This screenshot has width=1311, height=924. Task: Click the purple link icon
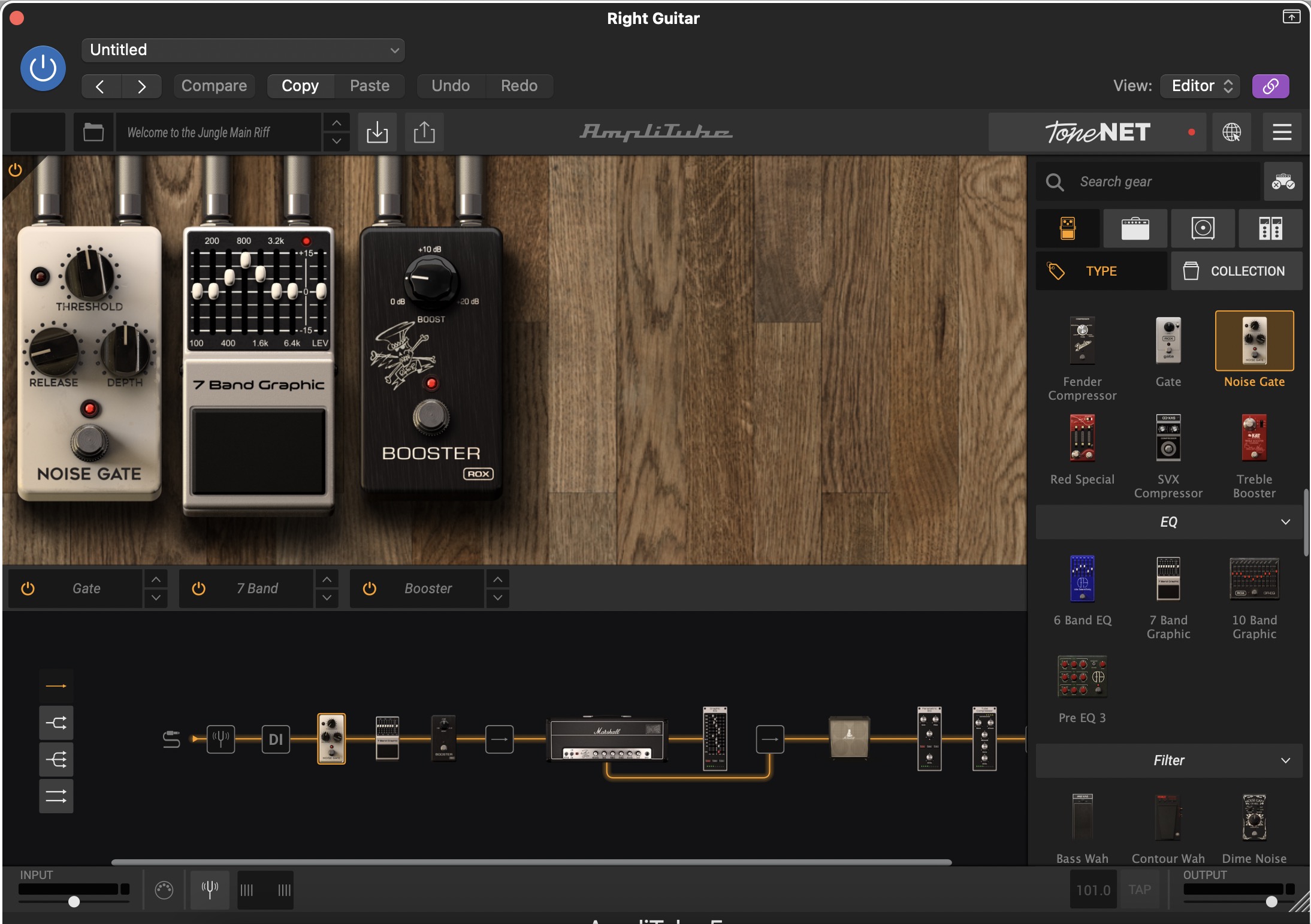tap(1270, 86)
